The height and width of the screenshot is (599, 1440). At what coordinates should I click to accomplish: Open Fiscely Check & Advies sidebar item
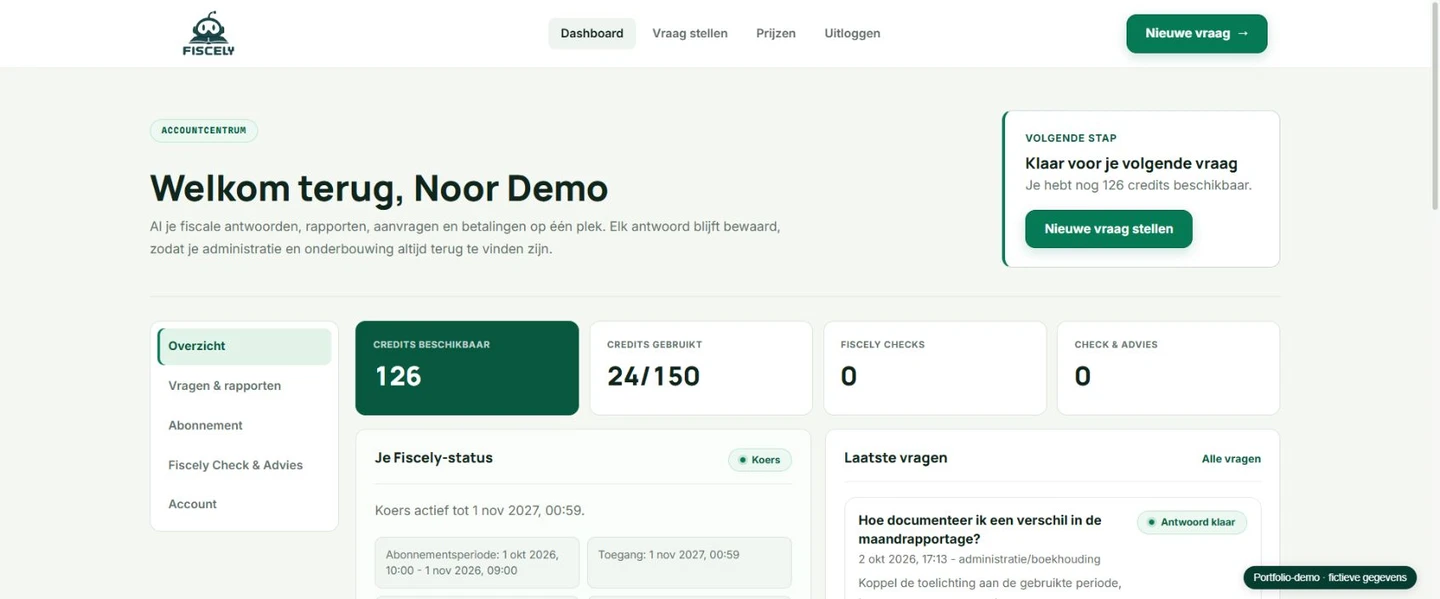(x=245, y=465)
